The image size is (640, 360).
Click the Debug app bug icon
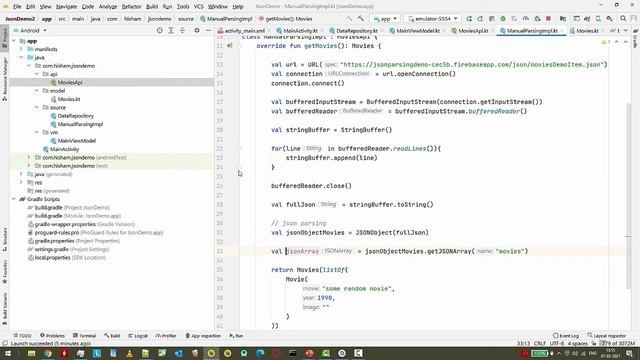click(503, 19)
